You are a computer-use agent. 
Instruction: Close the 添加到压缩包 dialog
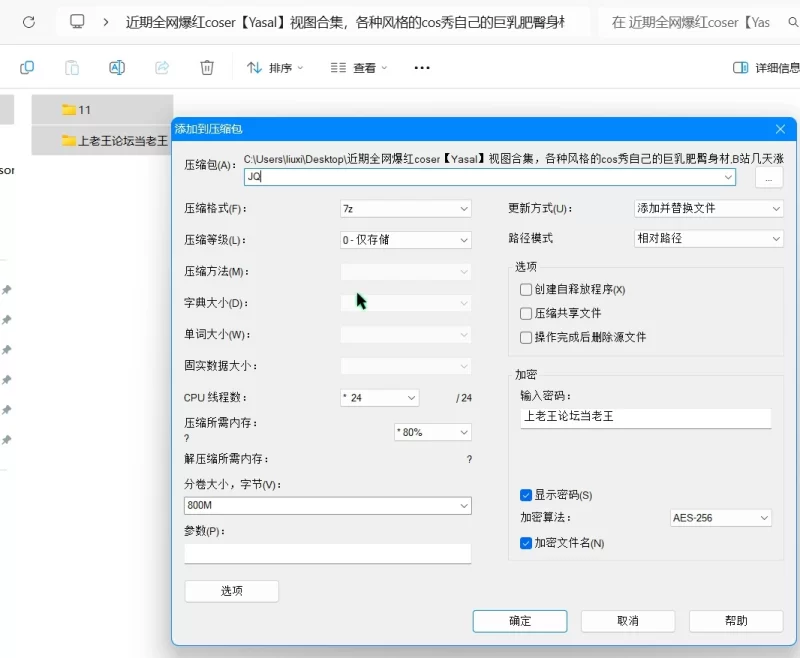pos(780,129)
